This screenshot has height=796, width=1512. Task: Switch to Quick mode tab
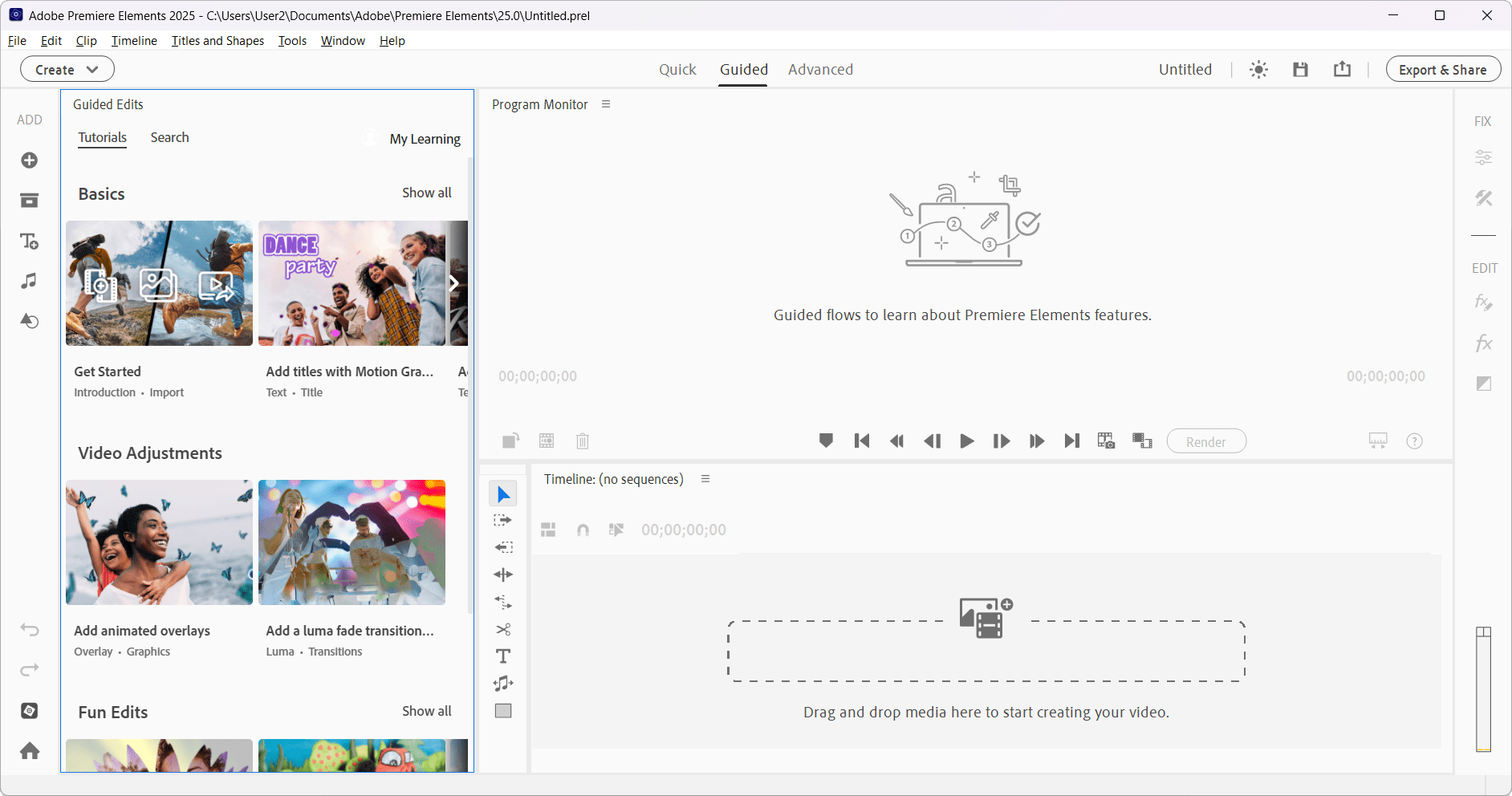coord(677,70)
